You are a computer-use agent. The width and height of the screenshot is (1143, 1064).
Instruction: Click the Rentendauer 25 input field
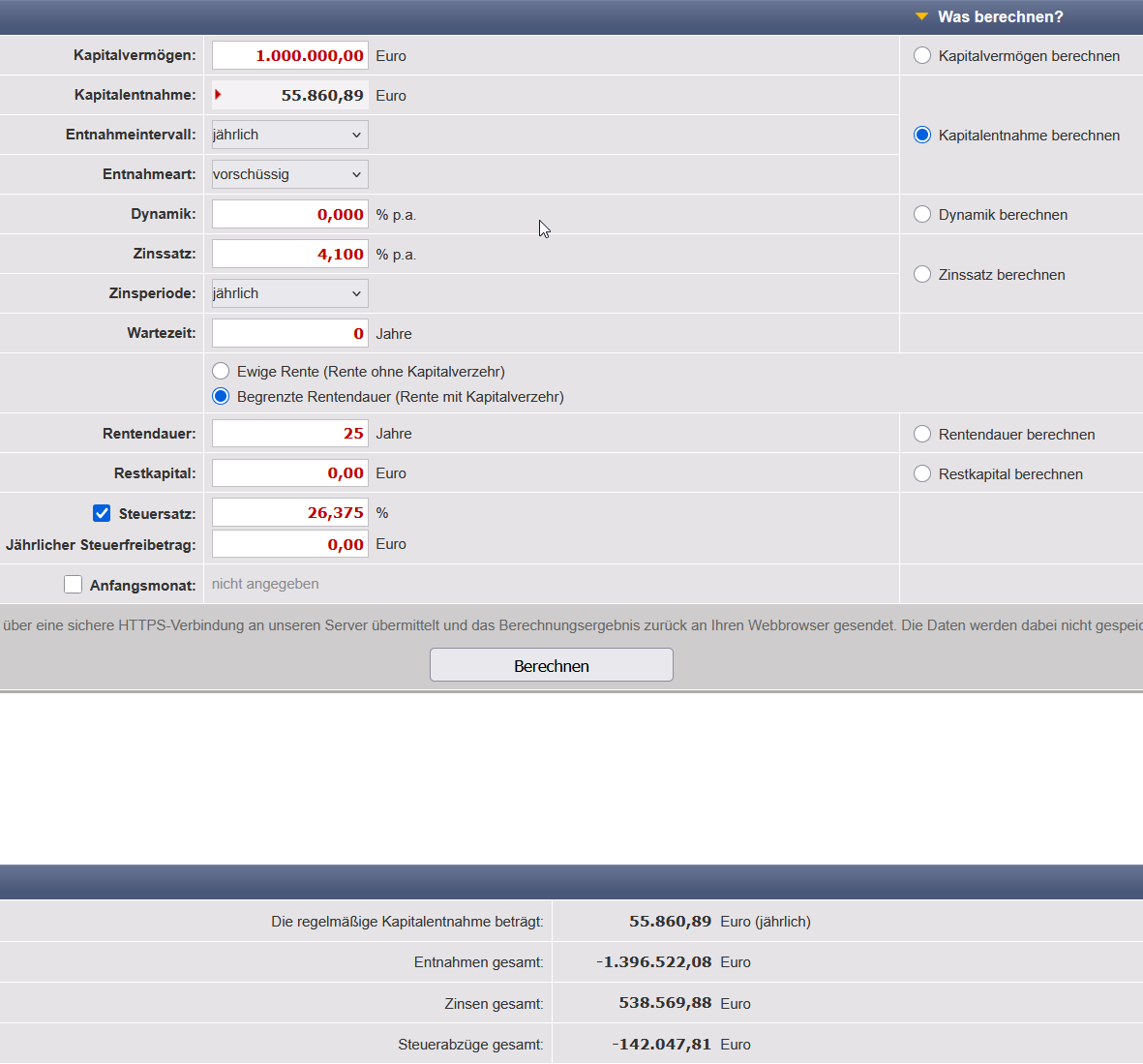click(x=290, y=433)
